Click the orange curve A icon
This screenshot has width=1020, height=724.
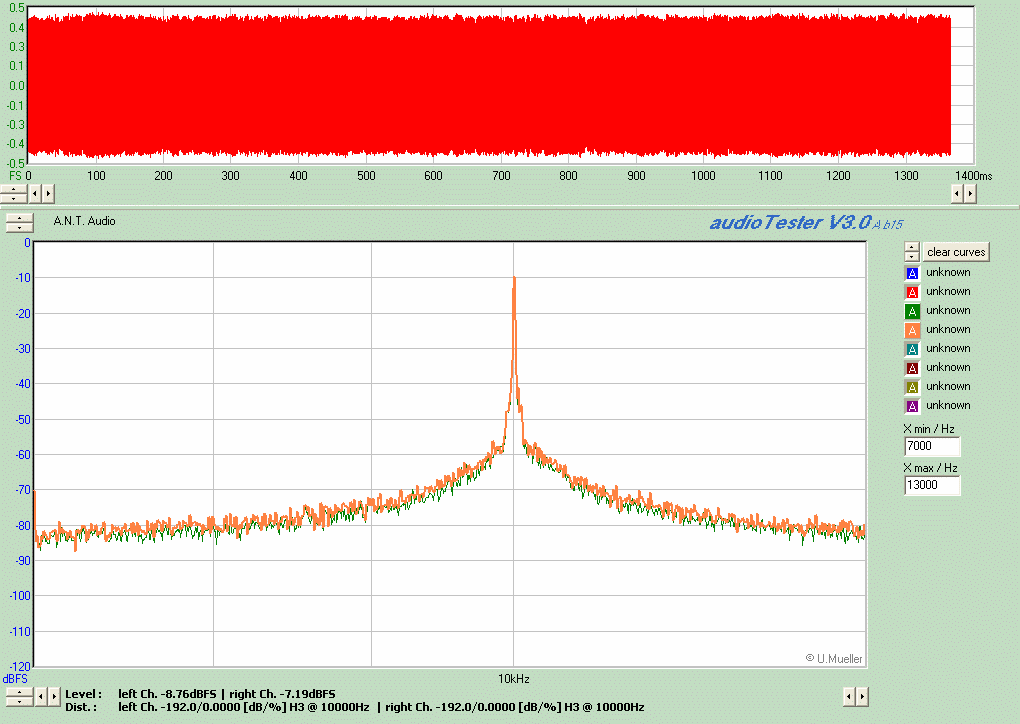click(x=911, y=330)
